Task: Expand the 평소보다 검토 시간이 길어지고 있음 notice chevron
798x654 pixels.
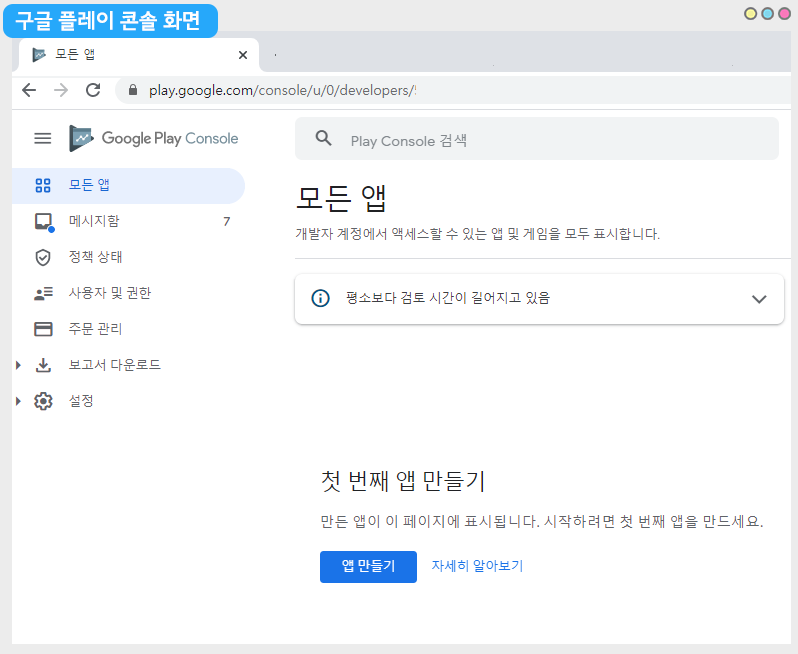Action: coord(759,298)
